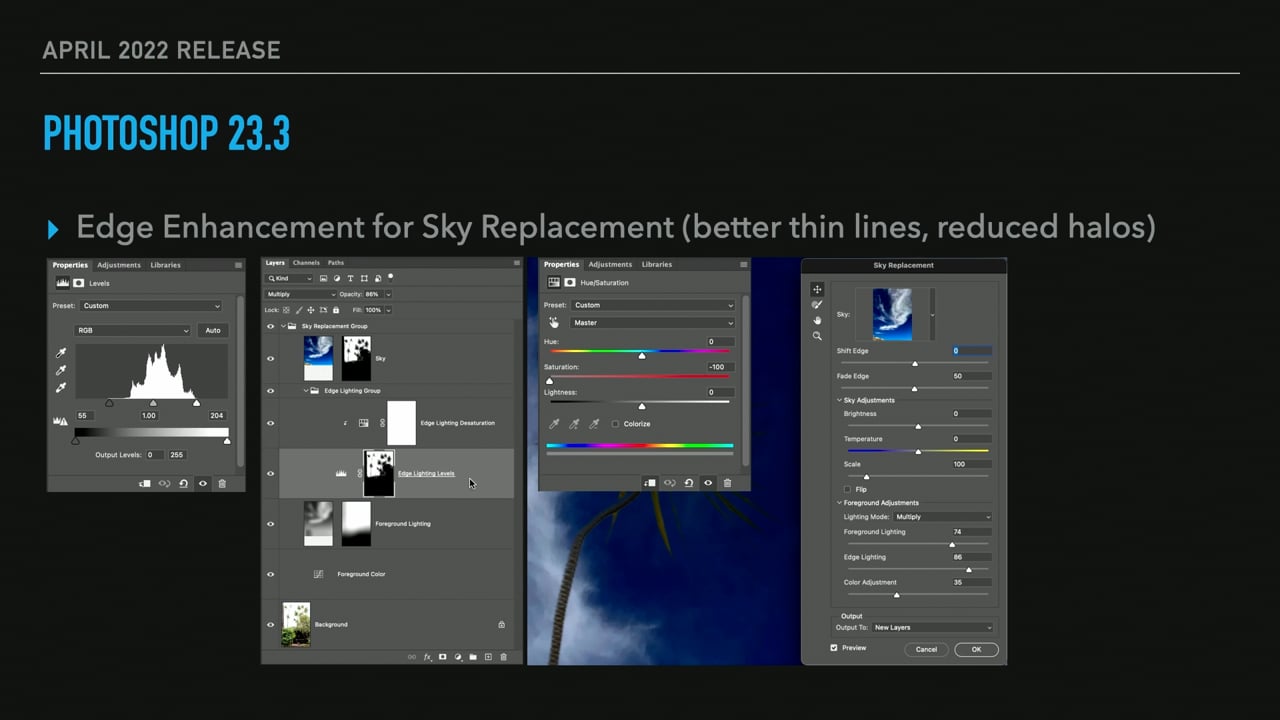Select the Zoom tool in Sky Replacement
Viewport: 1280px width, 720px height.
(x=817, y=336)
